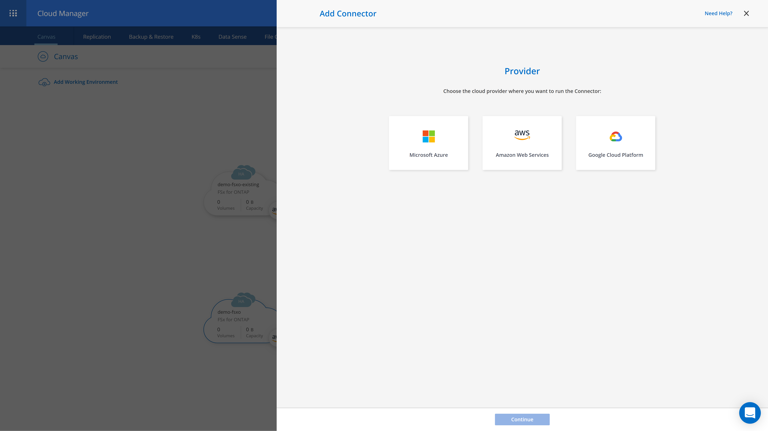This screenshot has height=431, width=768.
Task: Close the Add Connector panel
Action: (746, 14)
